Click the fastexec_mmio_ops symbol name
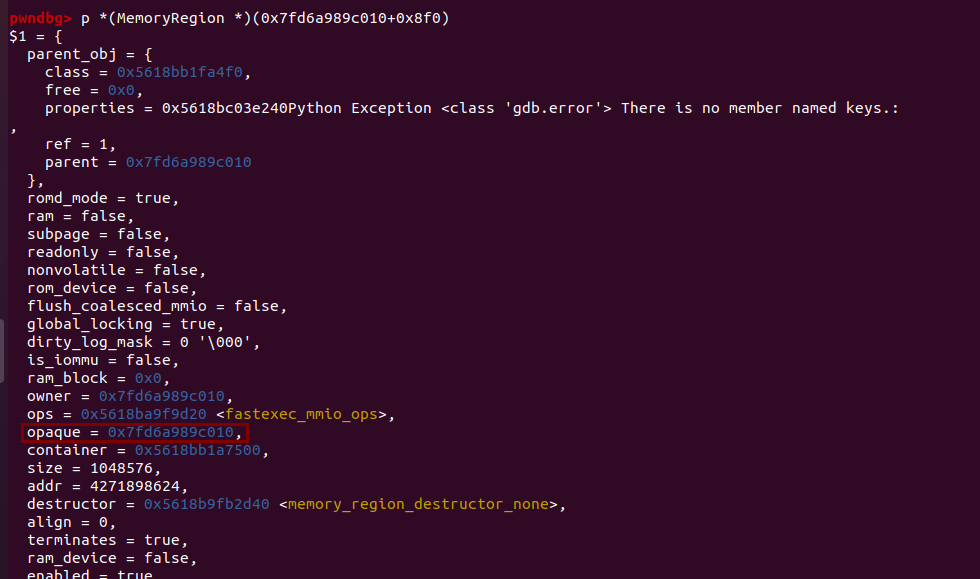 click(301, 415)
